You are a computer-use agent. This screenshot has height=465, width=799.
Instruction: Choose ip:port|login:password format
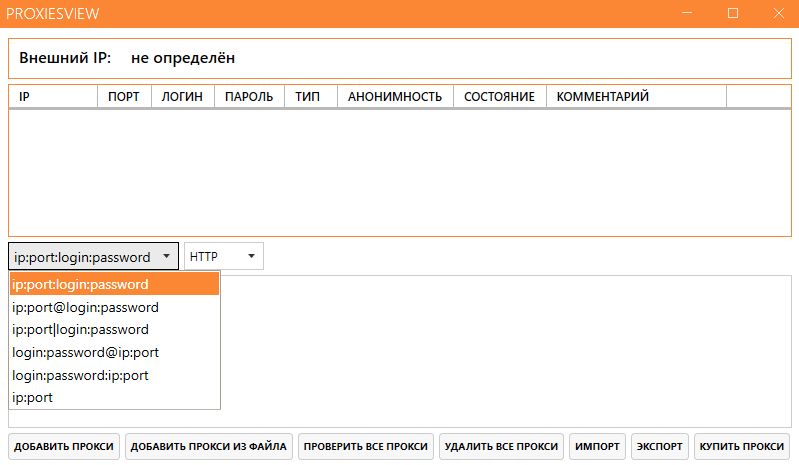pos(115,330)
